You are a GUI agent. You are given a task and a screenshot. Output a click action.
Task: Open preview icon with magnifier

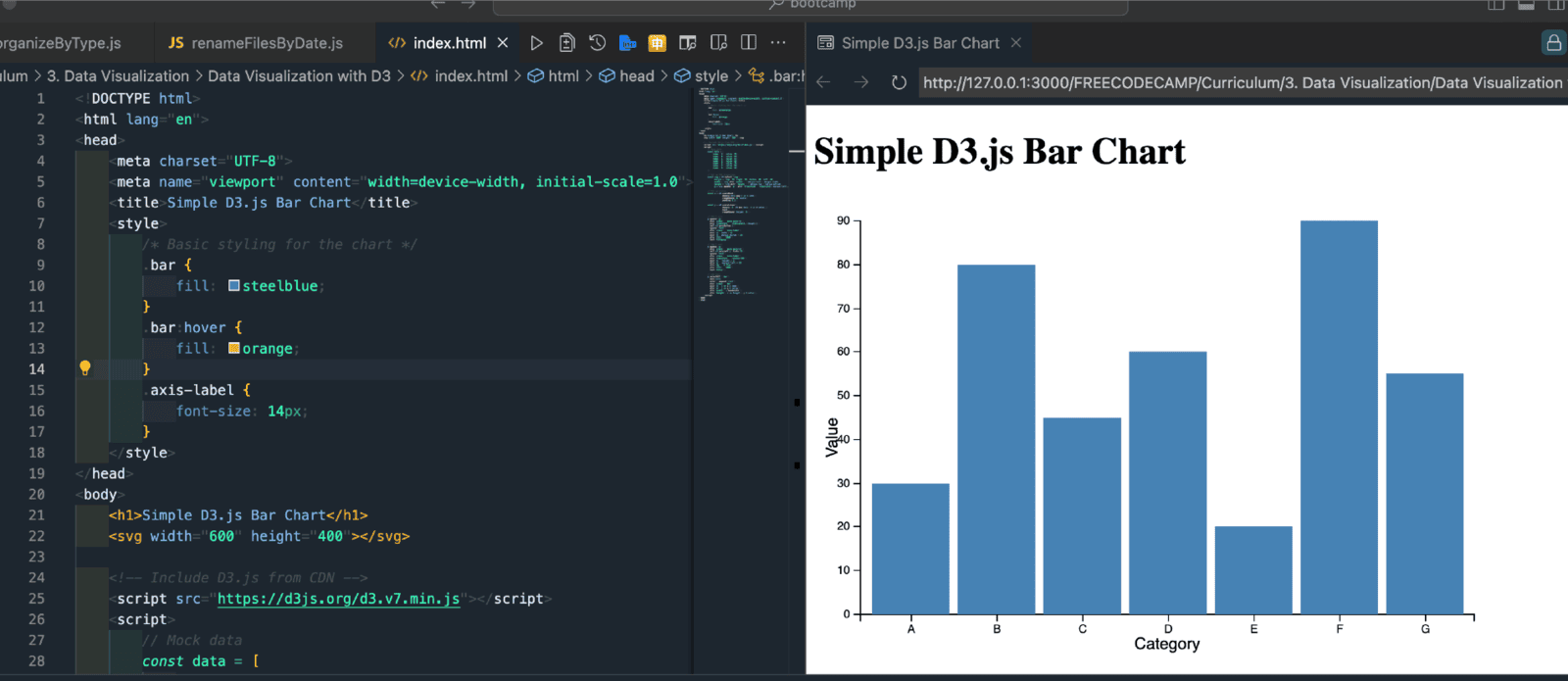click(688, 43)
